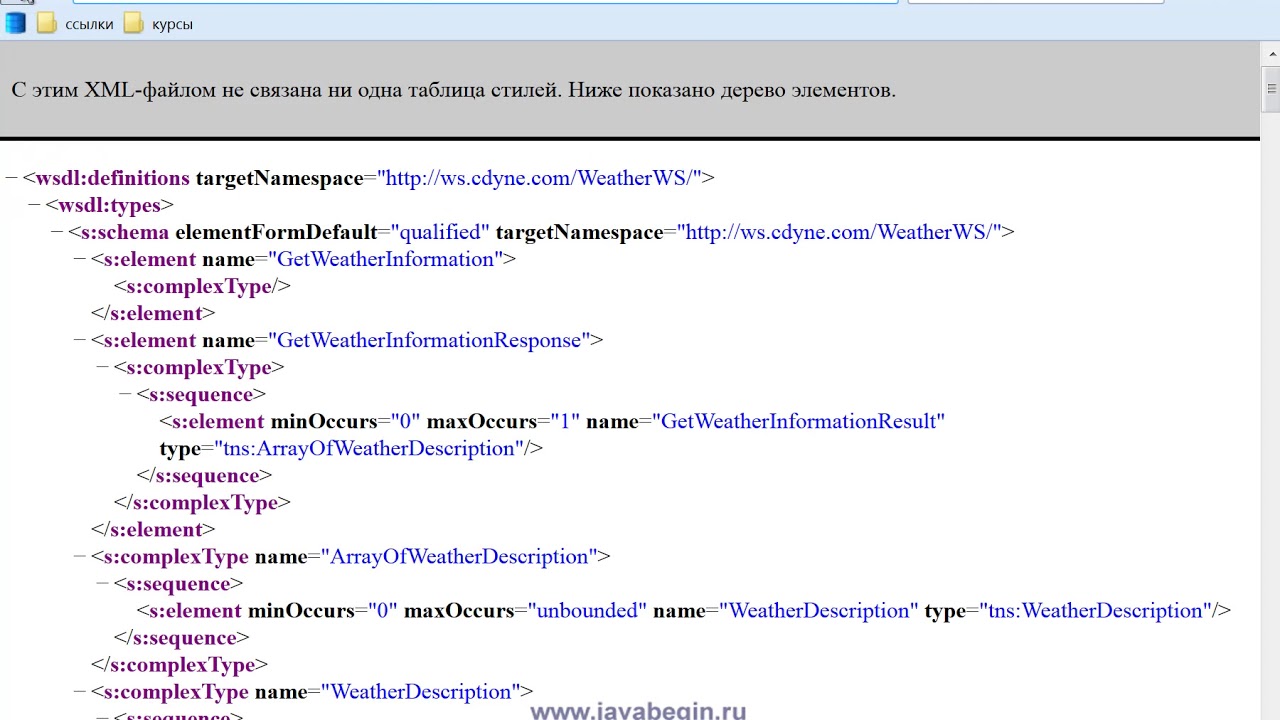Click the maxOccurs value "unbounded"
The height and width of the screenshot is (720, 1280).
pos(587,610)
